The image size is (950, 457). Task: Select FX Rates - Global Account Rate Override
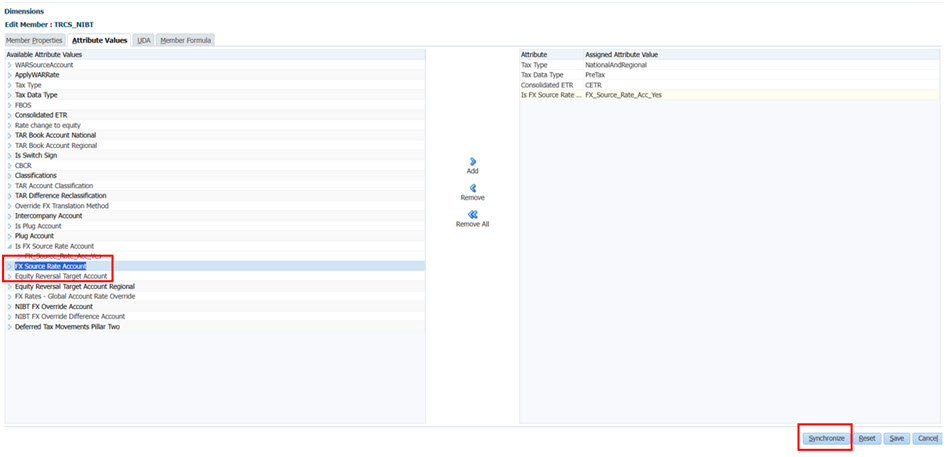coord(215,296)
